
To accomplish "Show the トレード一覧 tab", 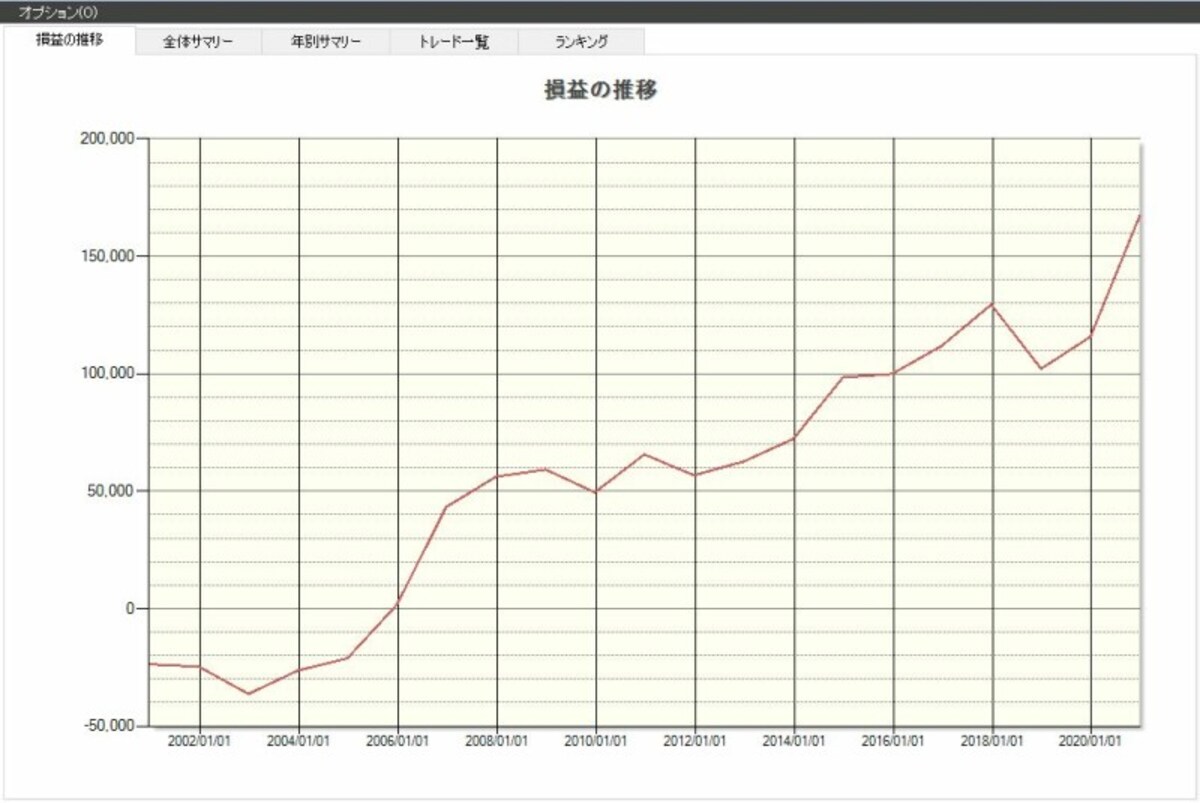I will pyautogui.click(x=454, y=42).
